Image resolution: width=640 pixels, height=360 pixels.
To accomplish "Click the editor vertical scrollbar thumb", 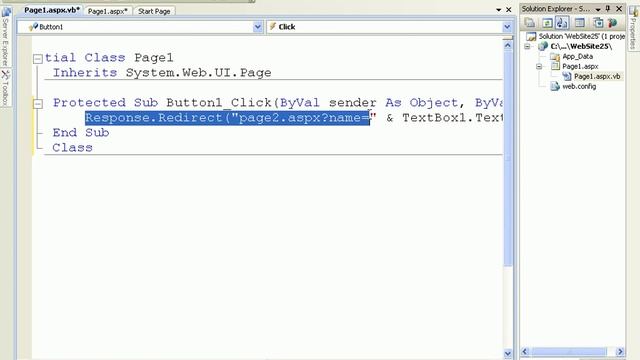I will click(x=508, y=158).
